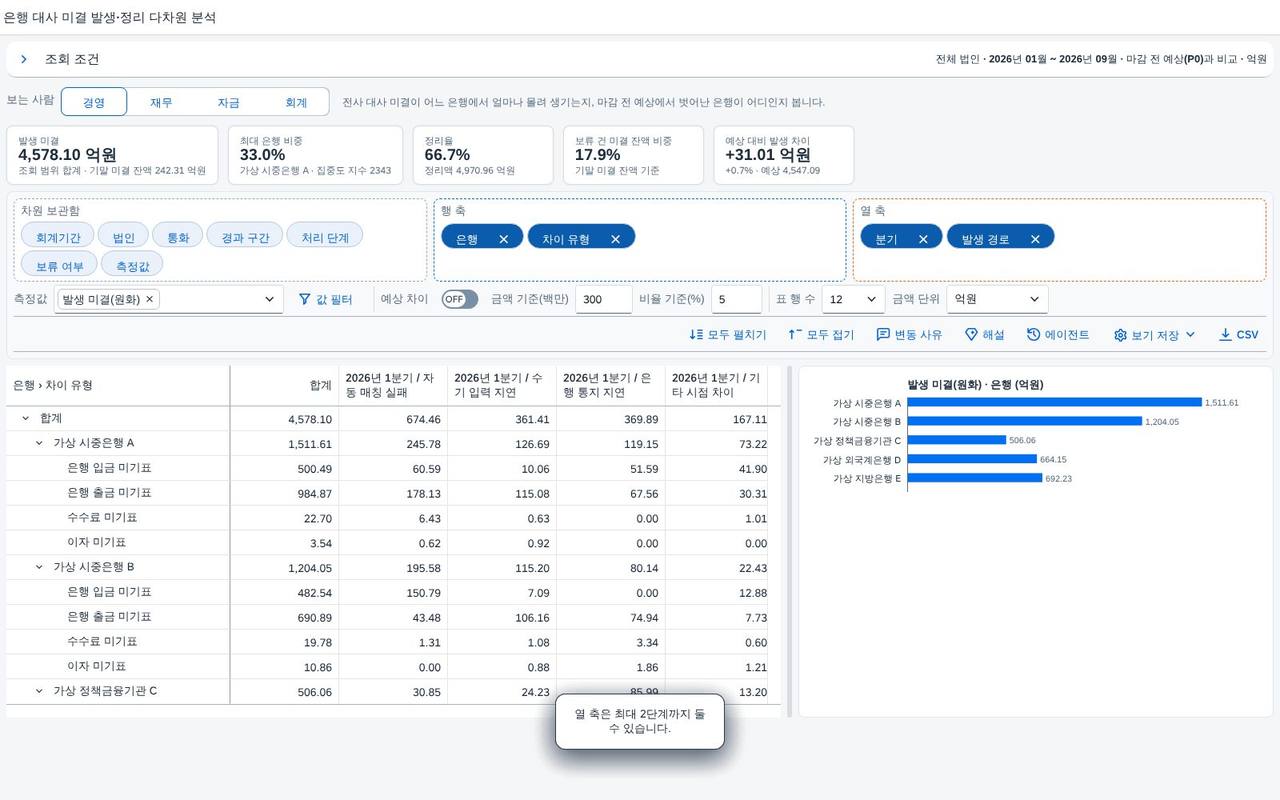Select the 법인 dimension chip

click(124, 236)
